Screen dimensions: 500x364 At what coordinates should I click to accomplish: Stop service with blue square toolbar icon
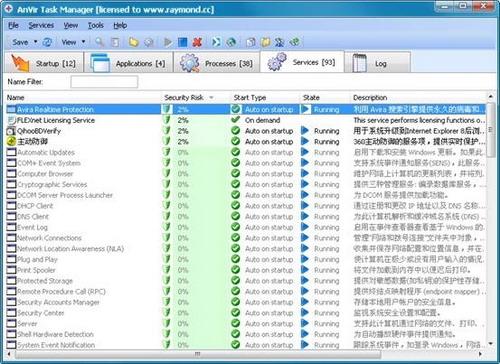point(182,42)
